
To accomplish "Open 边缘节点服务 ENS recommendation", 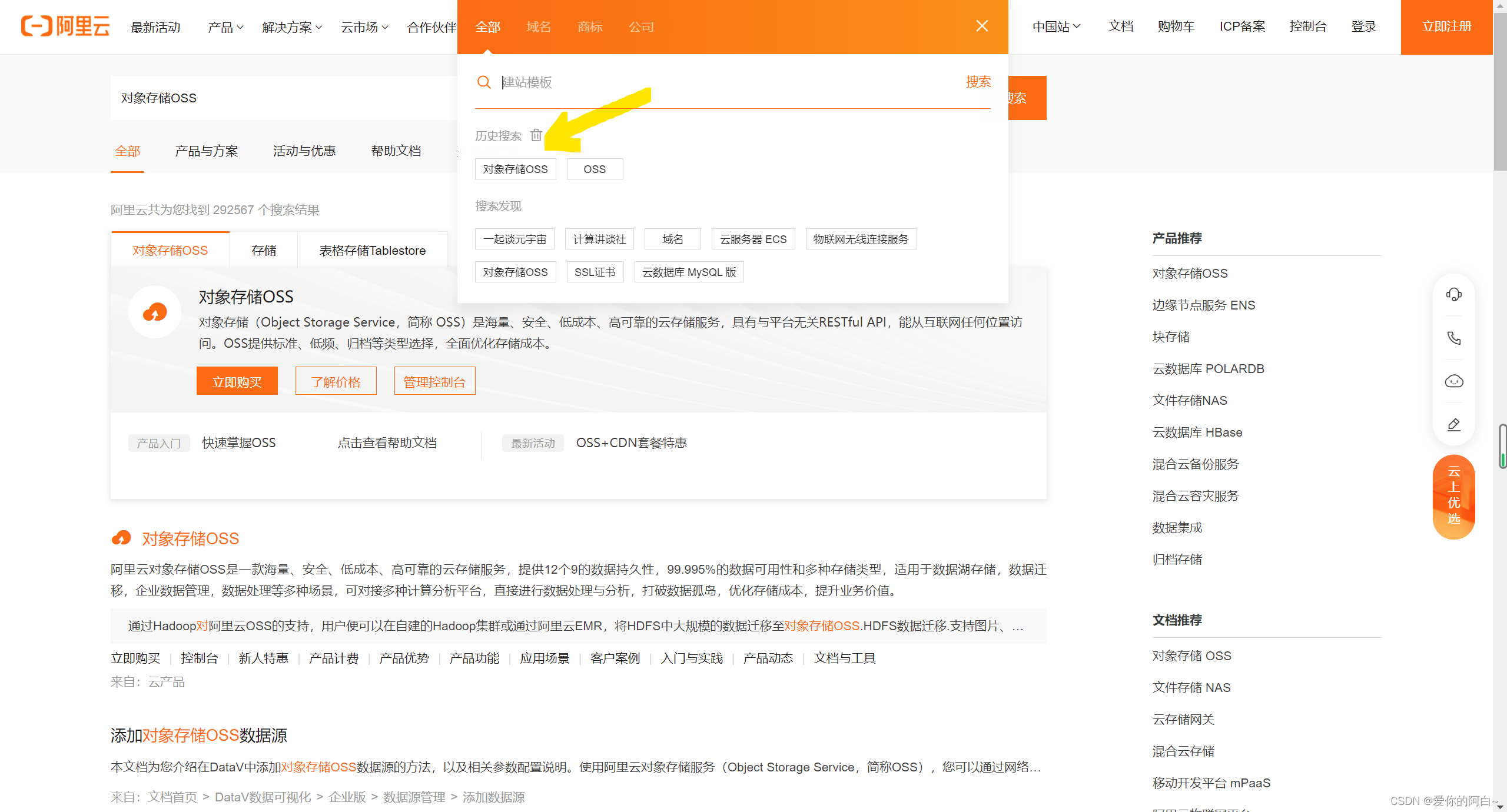I will (x=1203, y=305).
